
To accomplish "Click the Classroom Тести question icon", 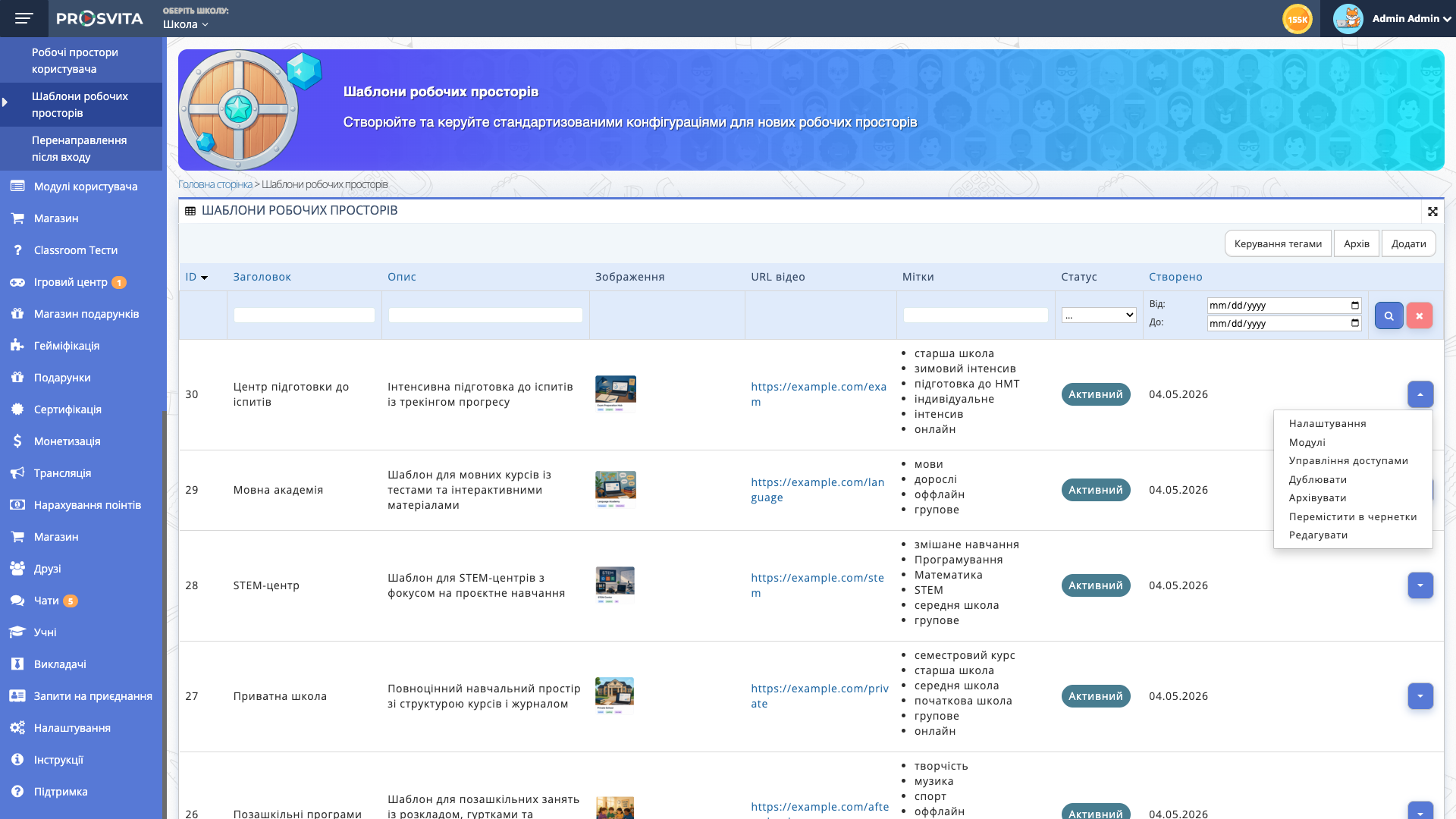I will click(17, 250).
